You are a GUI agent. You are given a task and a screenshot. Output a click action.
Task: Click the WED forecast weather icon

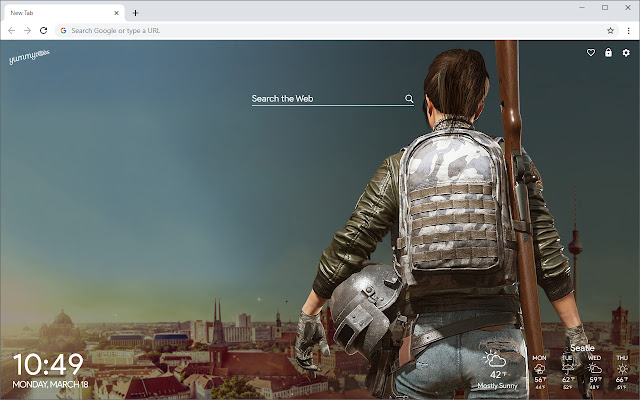(x=595, y=369)
